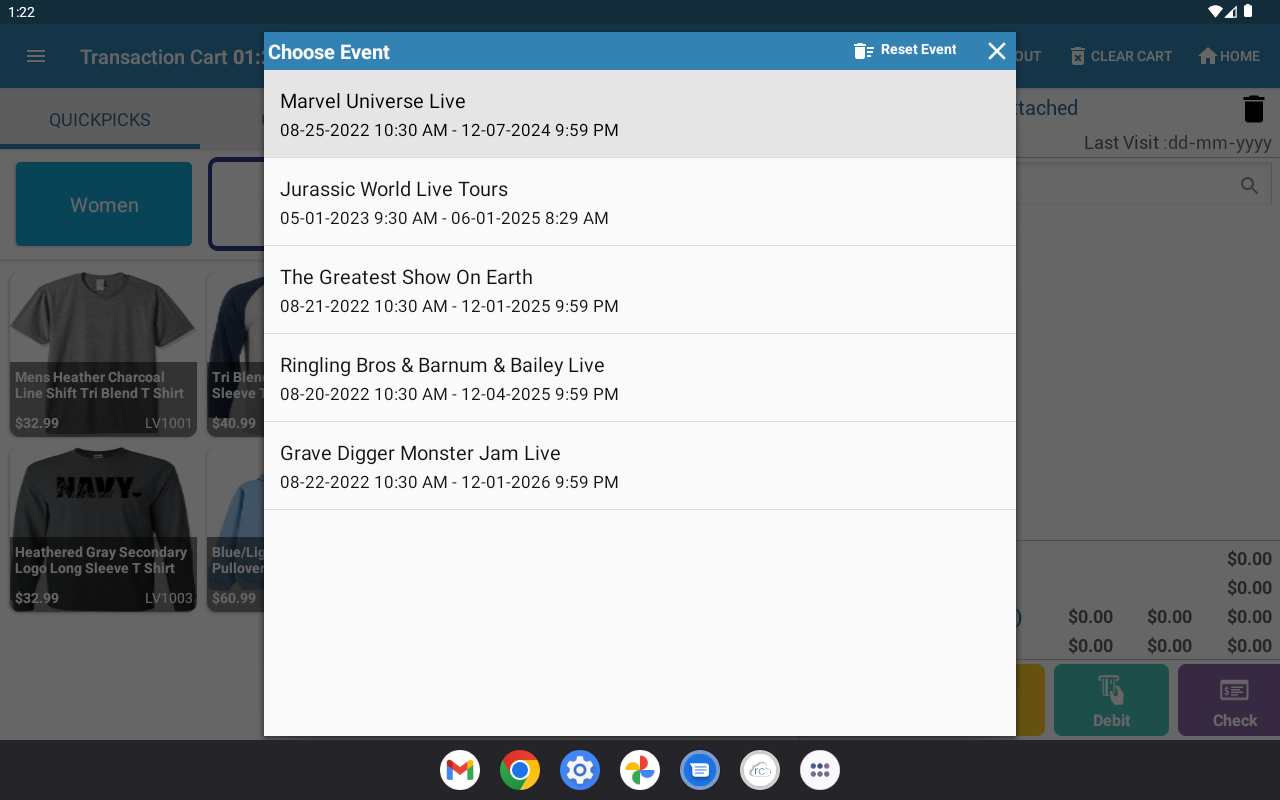Image resolution: width=1280 pixels, height=800 pixels.
Task: Select Marvel Universe Live event
Action: tap(640, 114)
